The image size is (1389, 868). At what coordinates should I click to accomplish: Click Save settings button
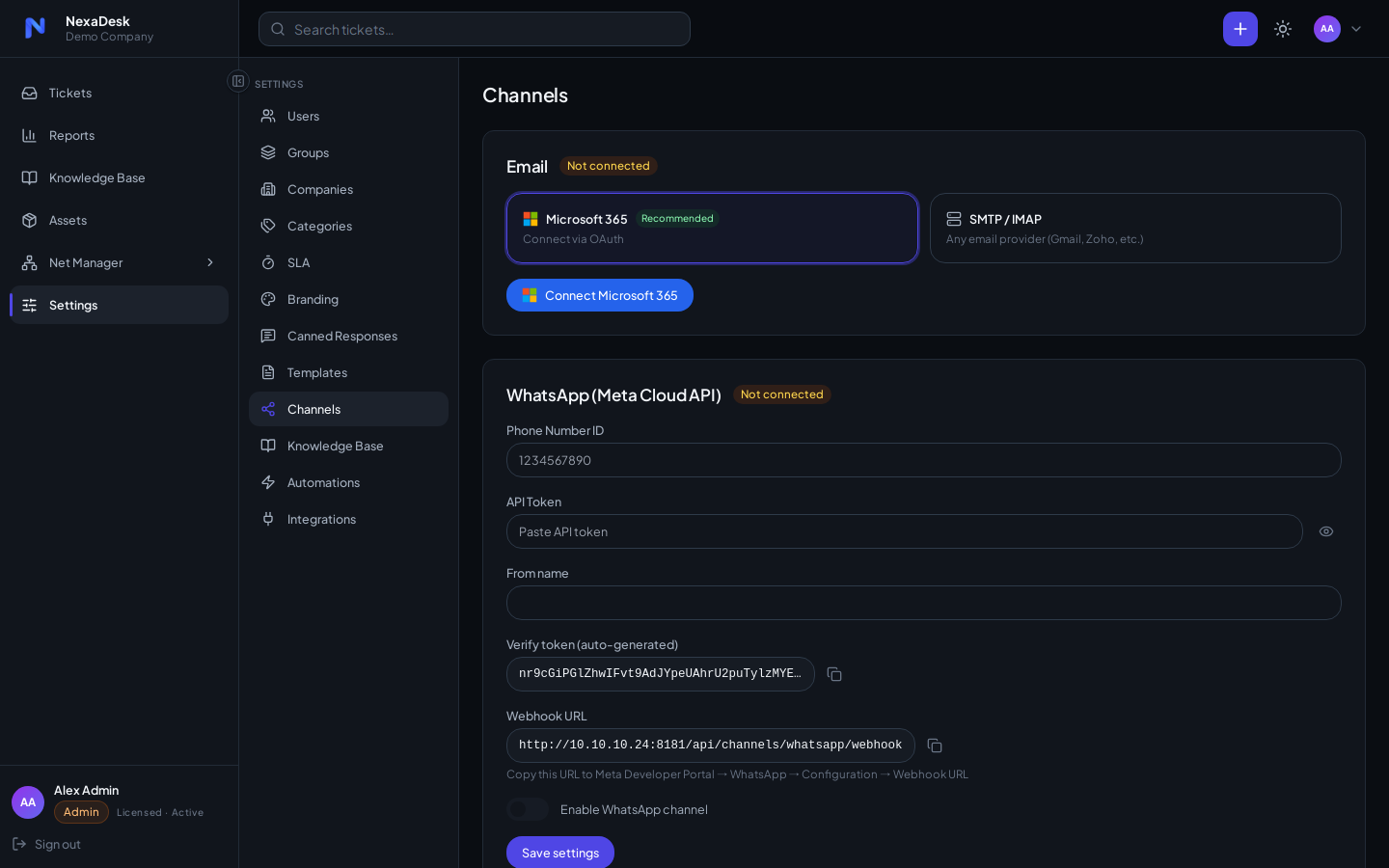point(560,853)
